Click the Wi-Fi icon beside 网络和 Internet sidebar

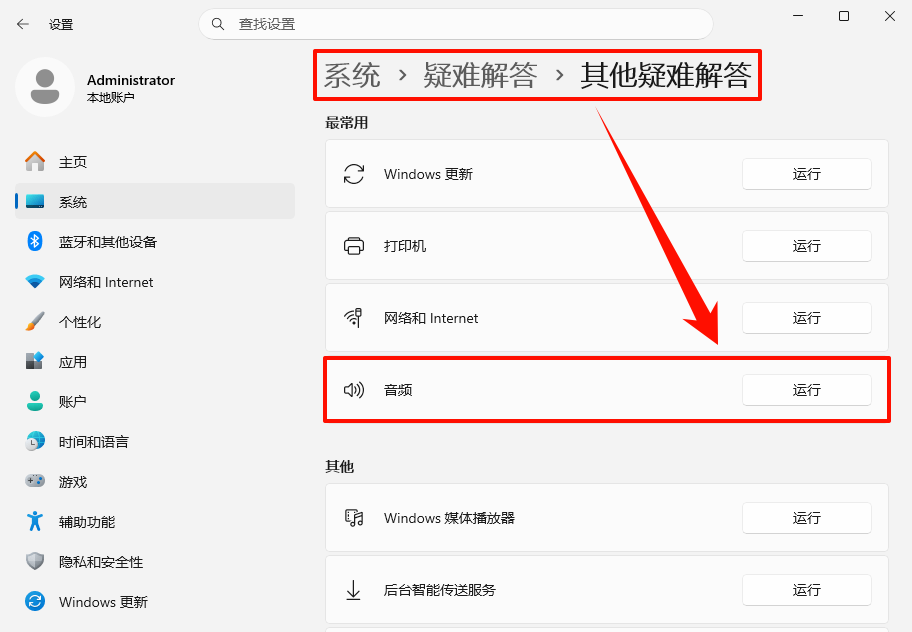35,282
